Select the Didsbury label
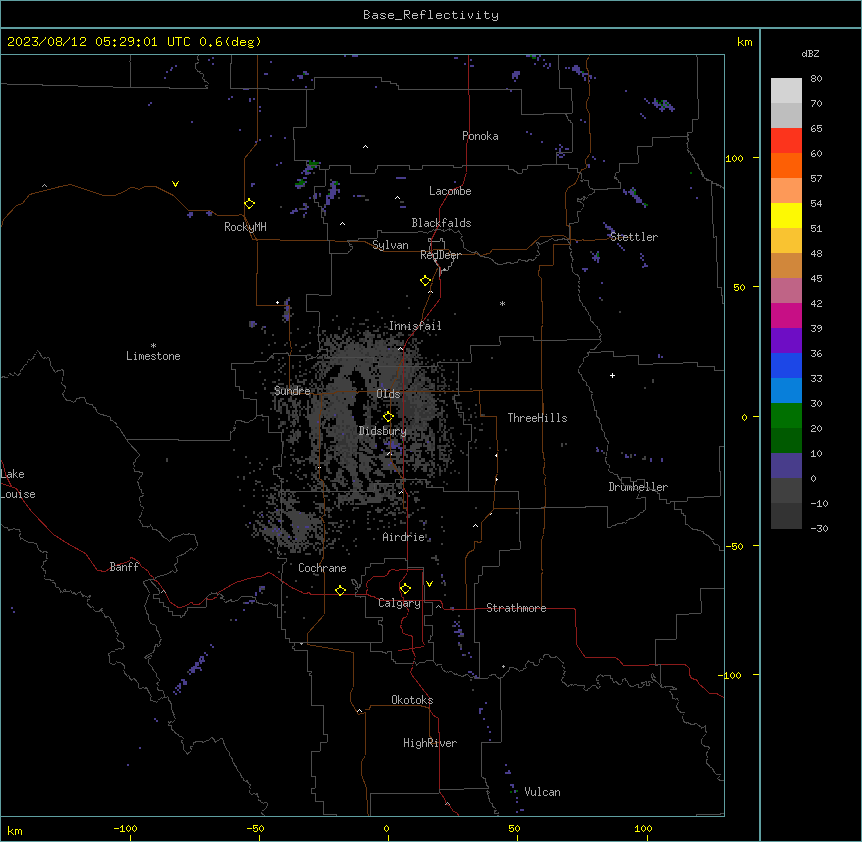Screen dimensions: 862x842 click(383, 431)
